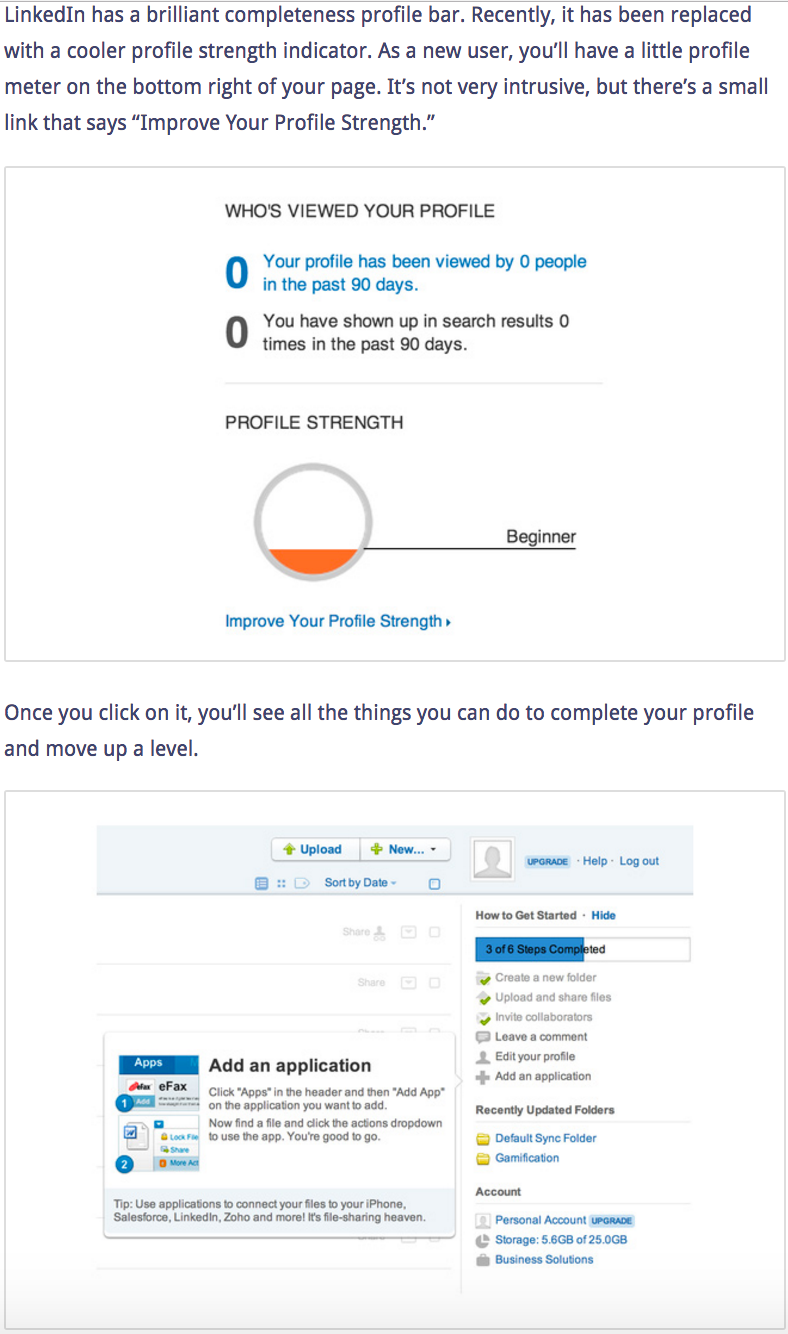Click the list view icon
The image size is (788, 1334).
point(262,884)
